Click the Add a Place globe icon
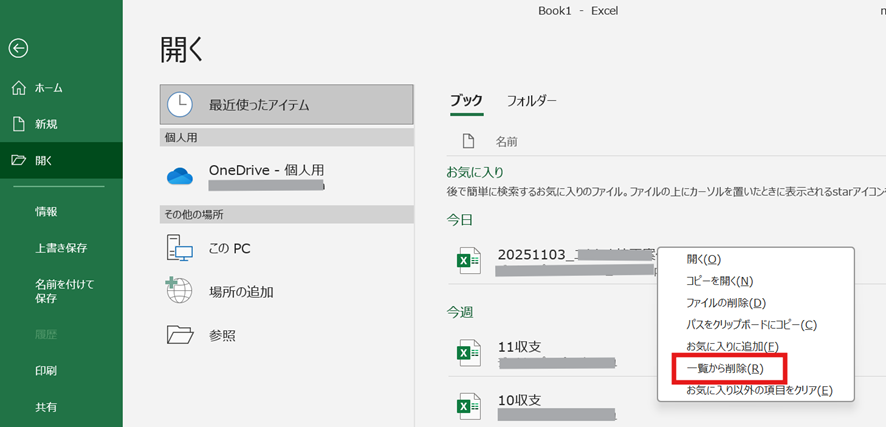Viewport: 886px width, 427px height. pos(180,291)
